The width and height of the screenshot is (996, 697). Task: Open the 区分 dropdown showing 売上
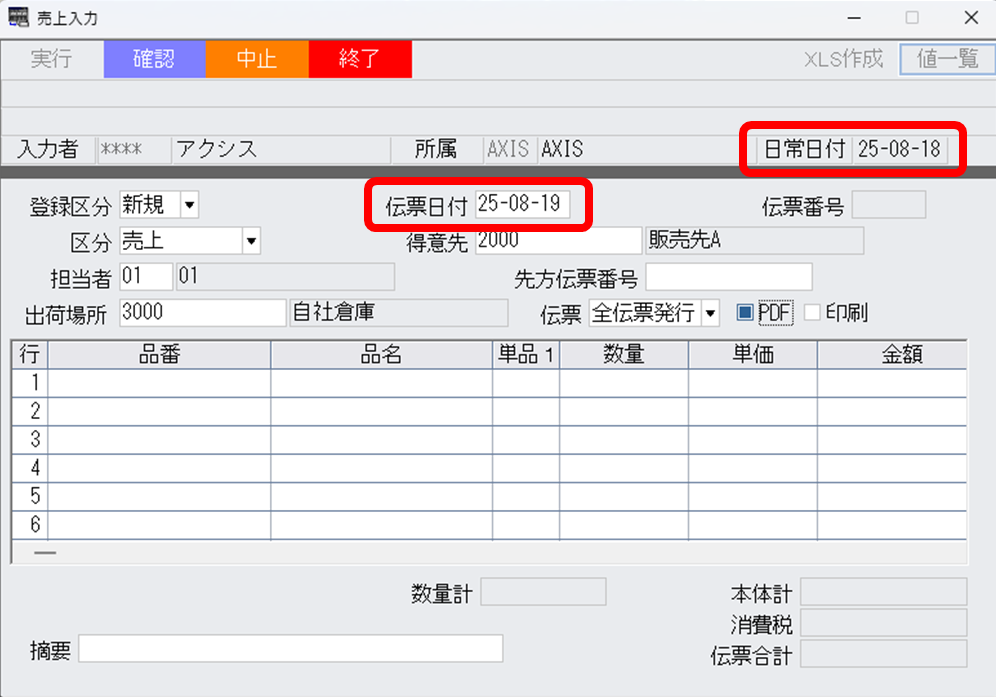coord(251,241)
